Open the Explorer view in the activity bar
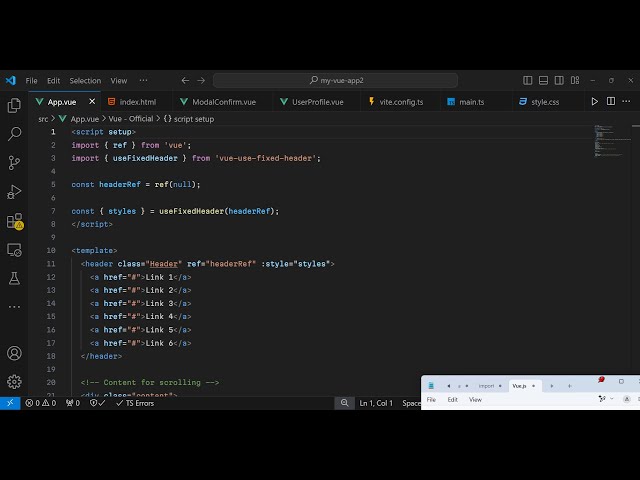Image resolution: width=640 pixels, height=480 pixels. [x=14, y=105]
